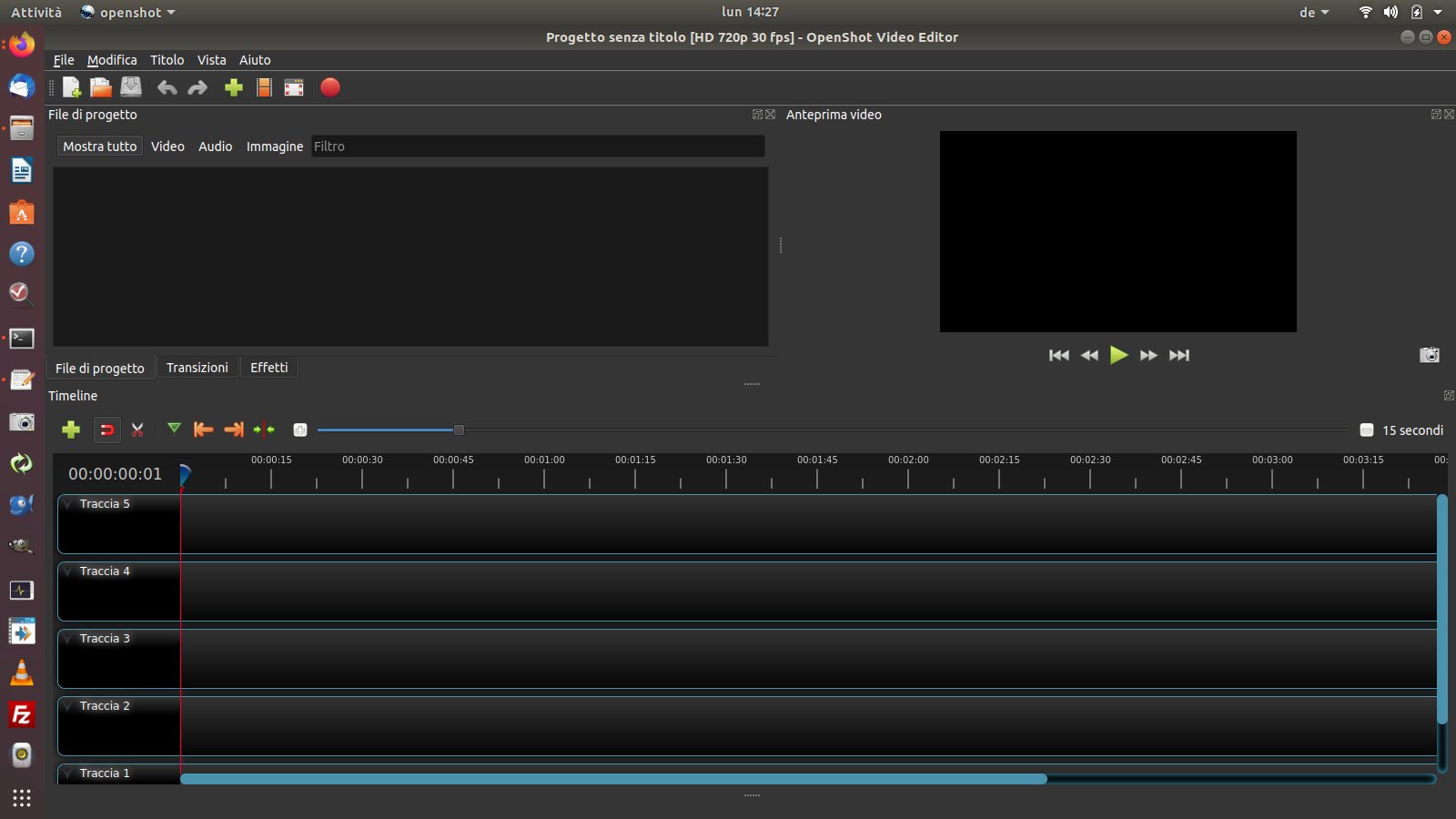Image resolution: width=1456 pixels, height=819 pixels.
Task: Import files using the green plus toolbar icon
Action: click(234, 87)
